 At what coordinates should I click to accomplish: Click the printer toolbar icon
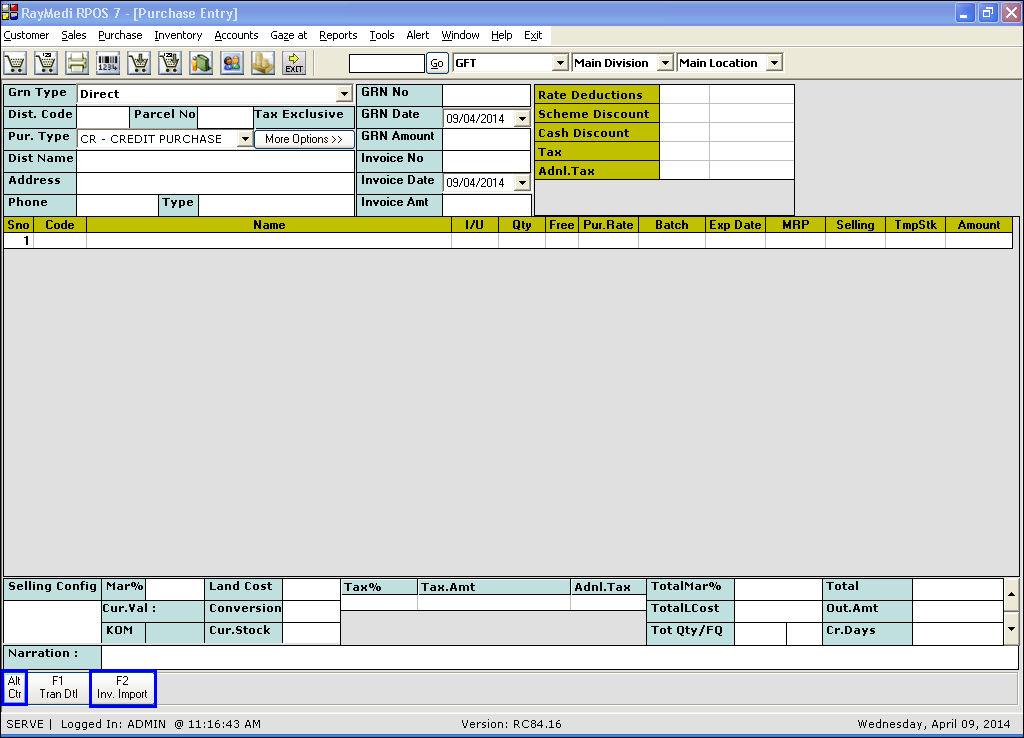click(76, 63)
